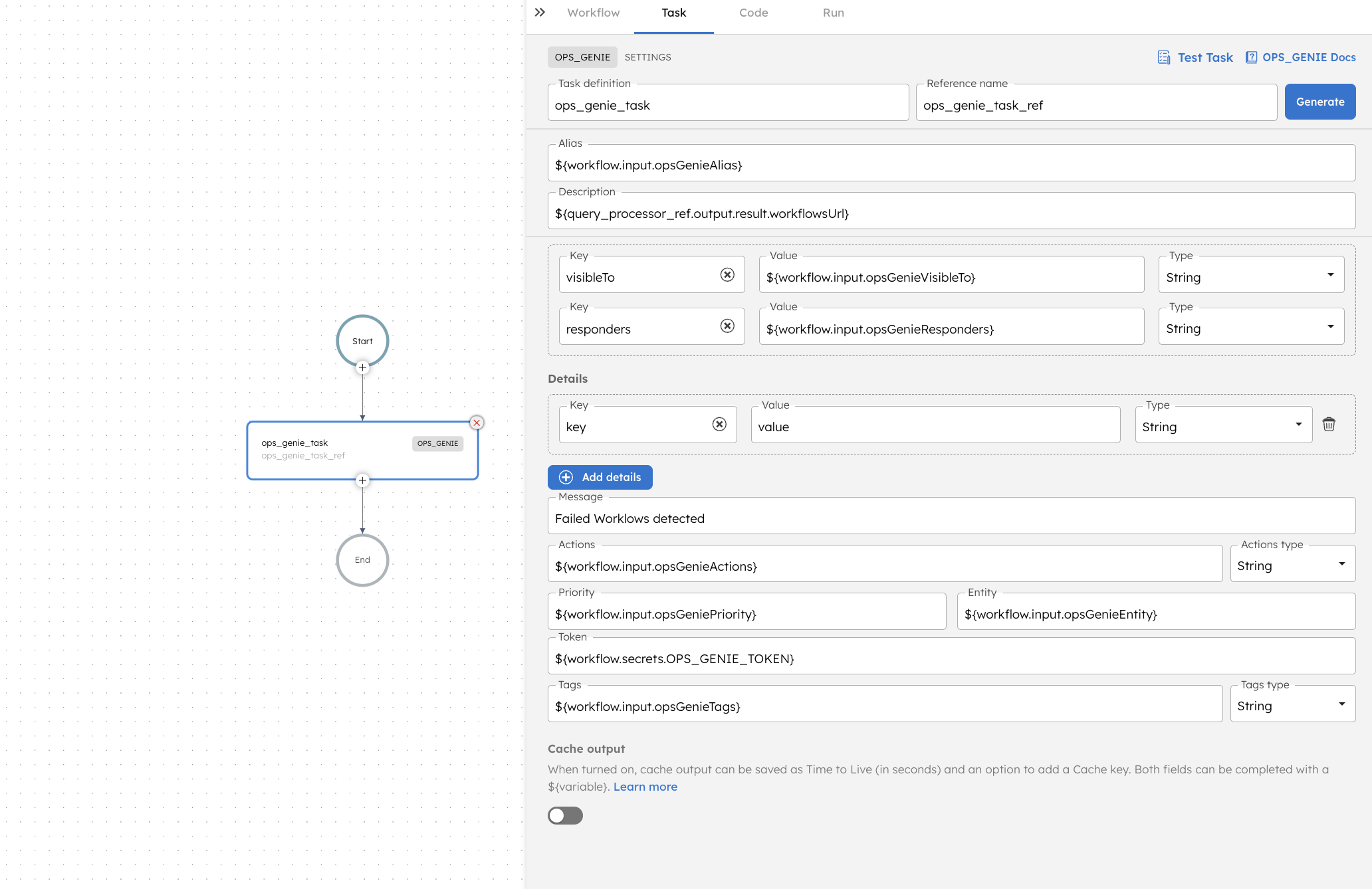Click the Test Task icon
The width and height of the screenshot is (1372, 889).
coord(1164,58)
